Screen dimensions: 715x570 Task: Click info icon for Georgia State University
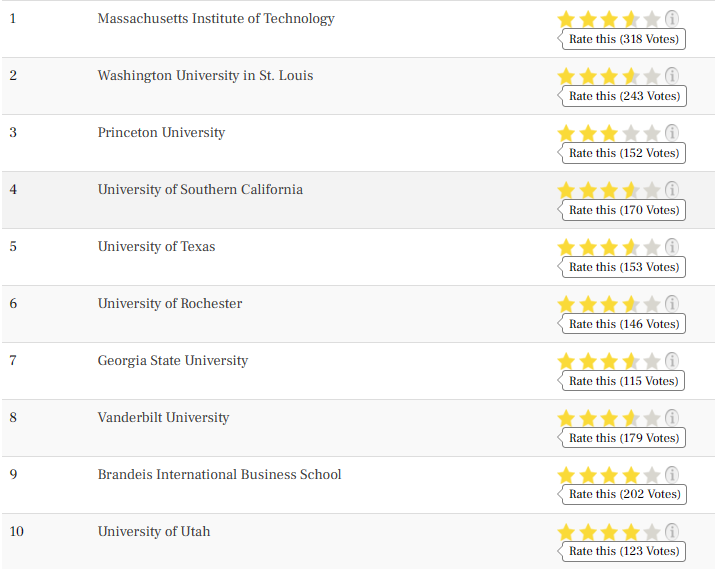(x=672, y=361)
